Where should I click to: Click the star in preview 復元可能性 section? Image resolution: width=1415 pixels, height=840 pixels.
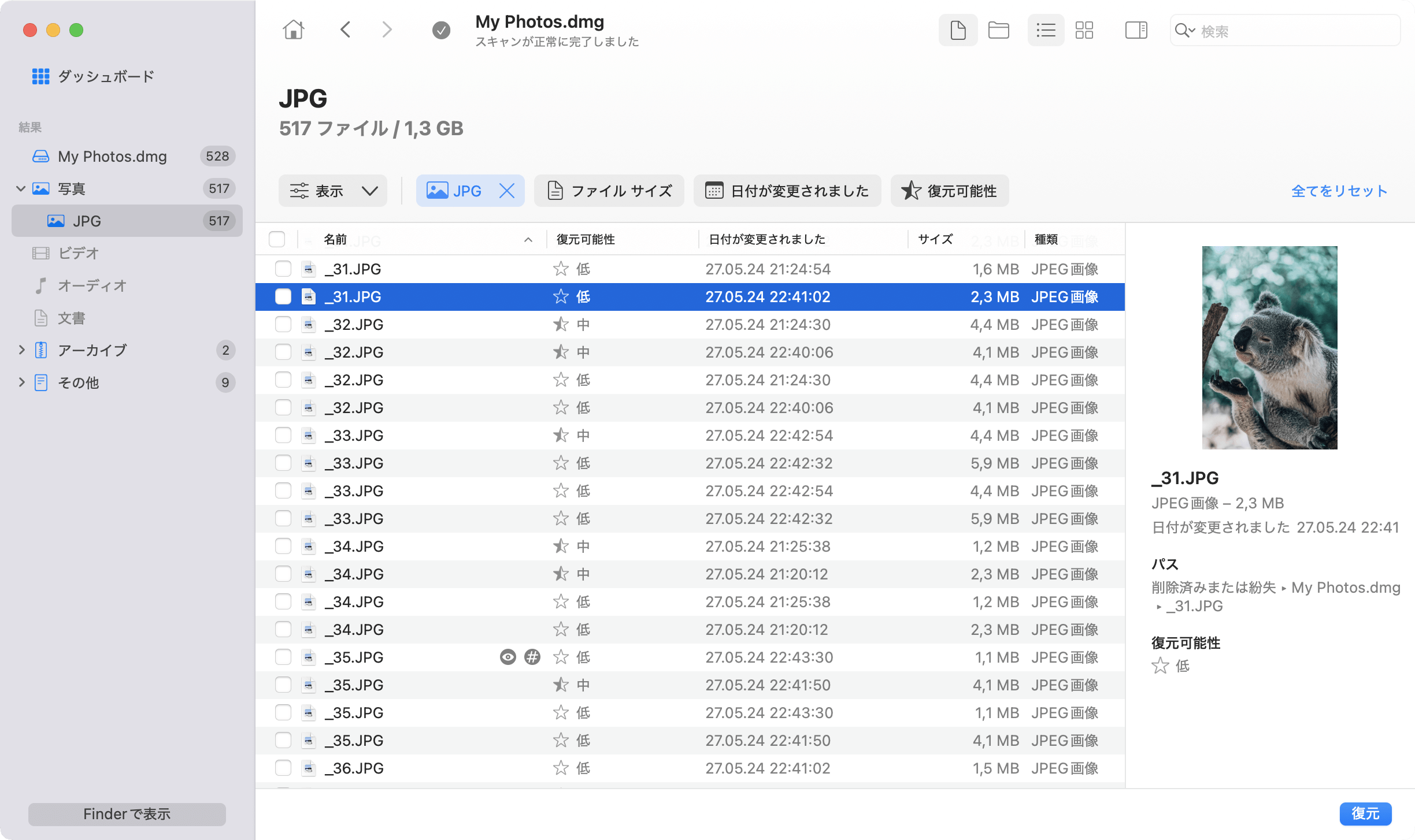click(x=1160, y=666)
